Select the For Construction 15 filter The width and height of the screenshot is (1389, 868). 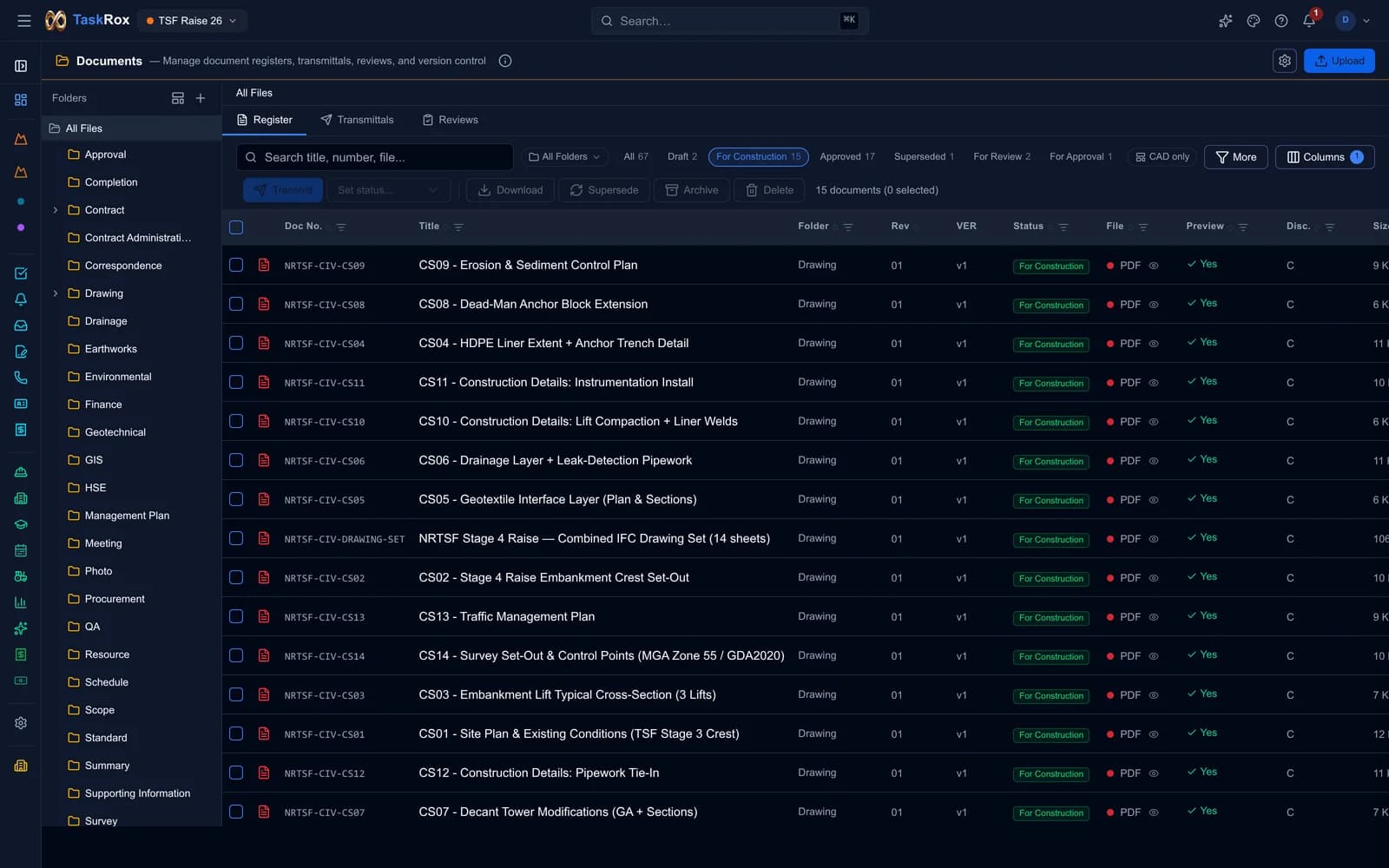point(759,157)
